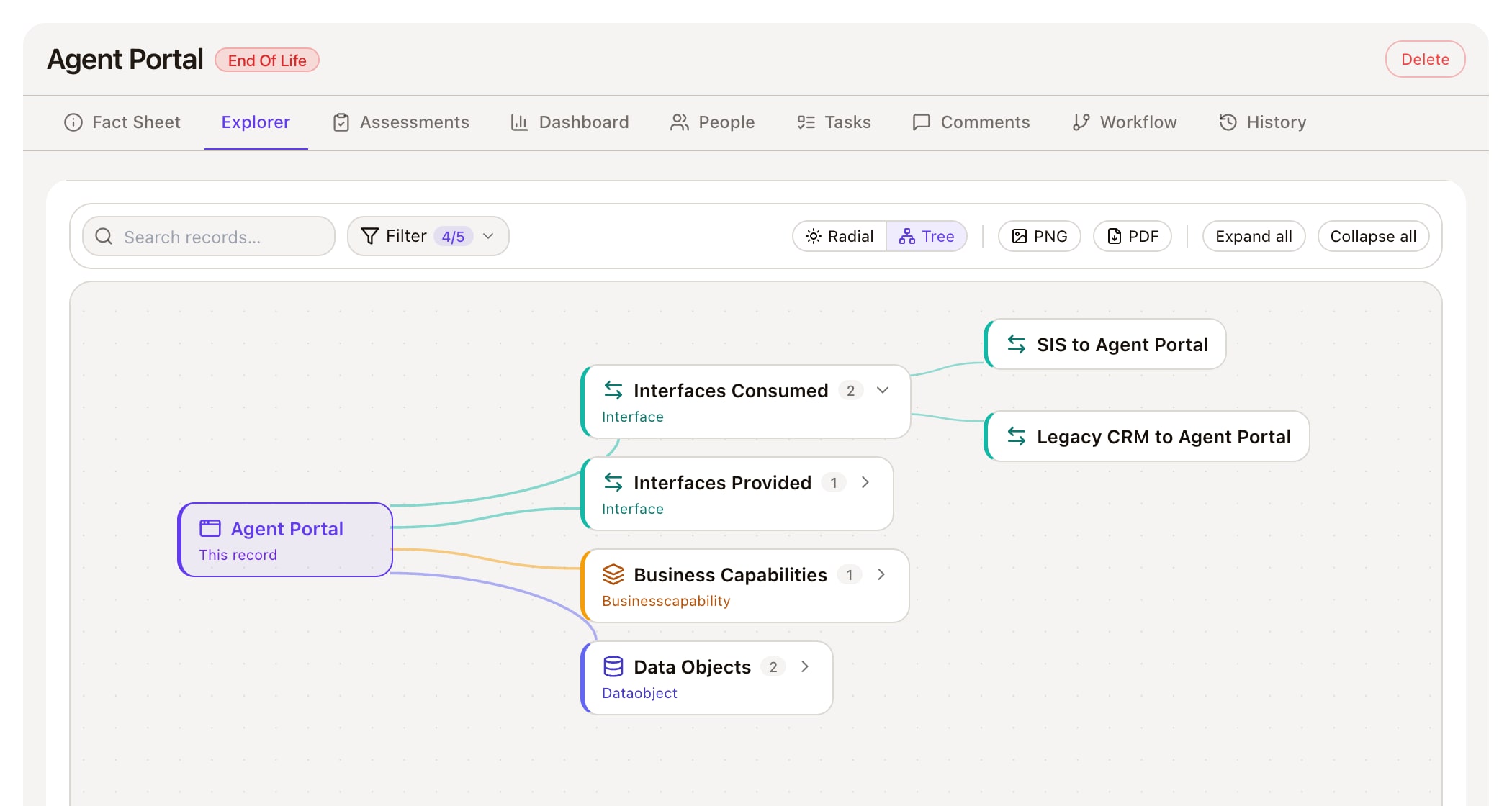The image size is (1512, 806).
Task: Click the info icon beside Fact Sheet
Action: point(73,122)
